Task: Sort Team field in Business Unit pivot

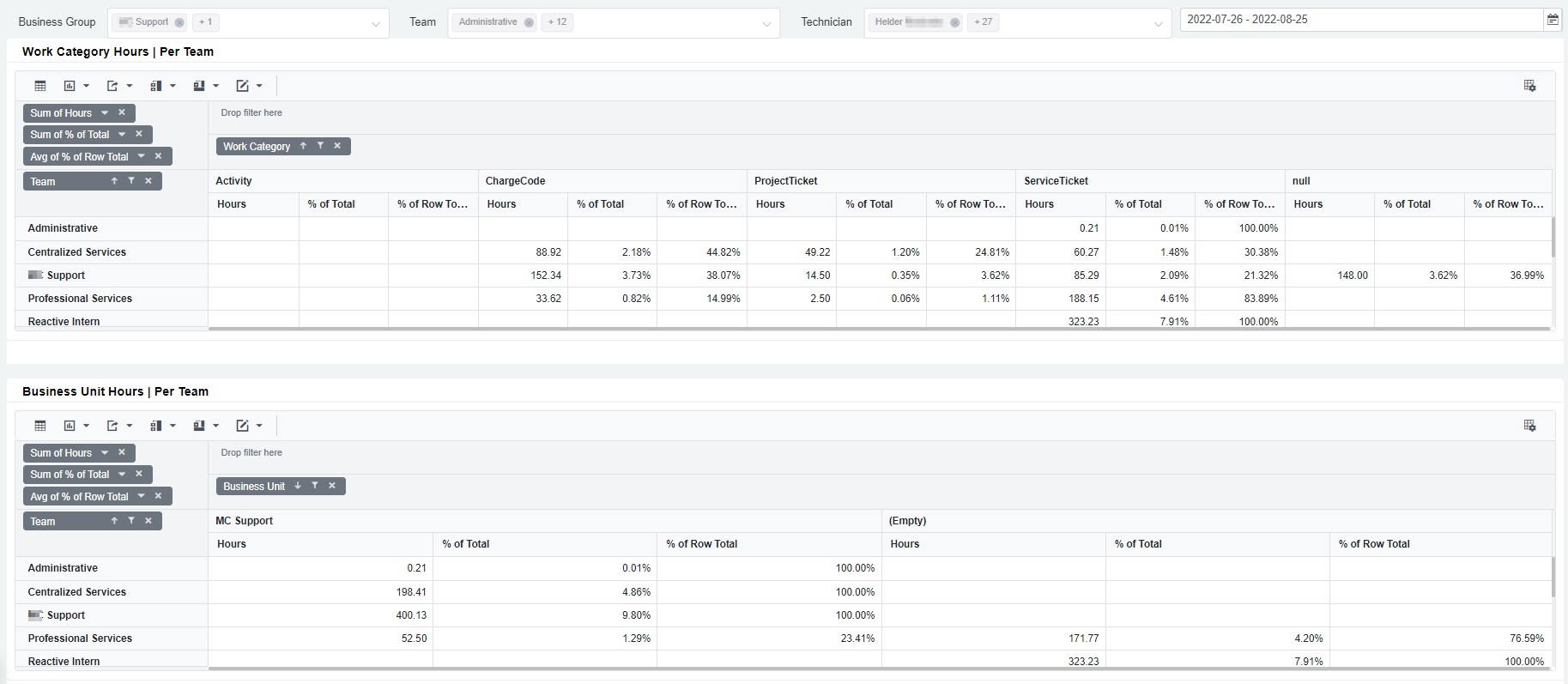Action: (x=114, y=521)
